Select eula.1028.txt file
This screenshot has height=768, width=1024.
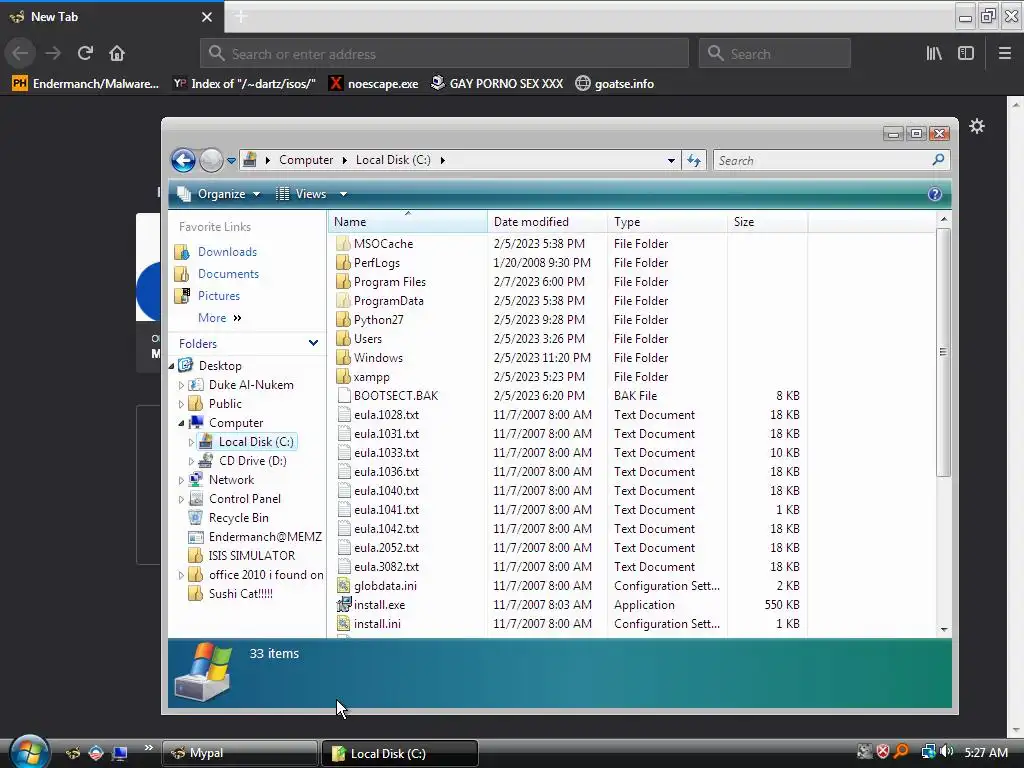coord(387,415)
